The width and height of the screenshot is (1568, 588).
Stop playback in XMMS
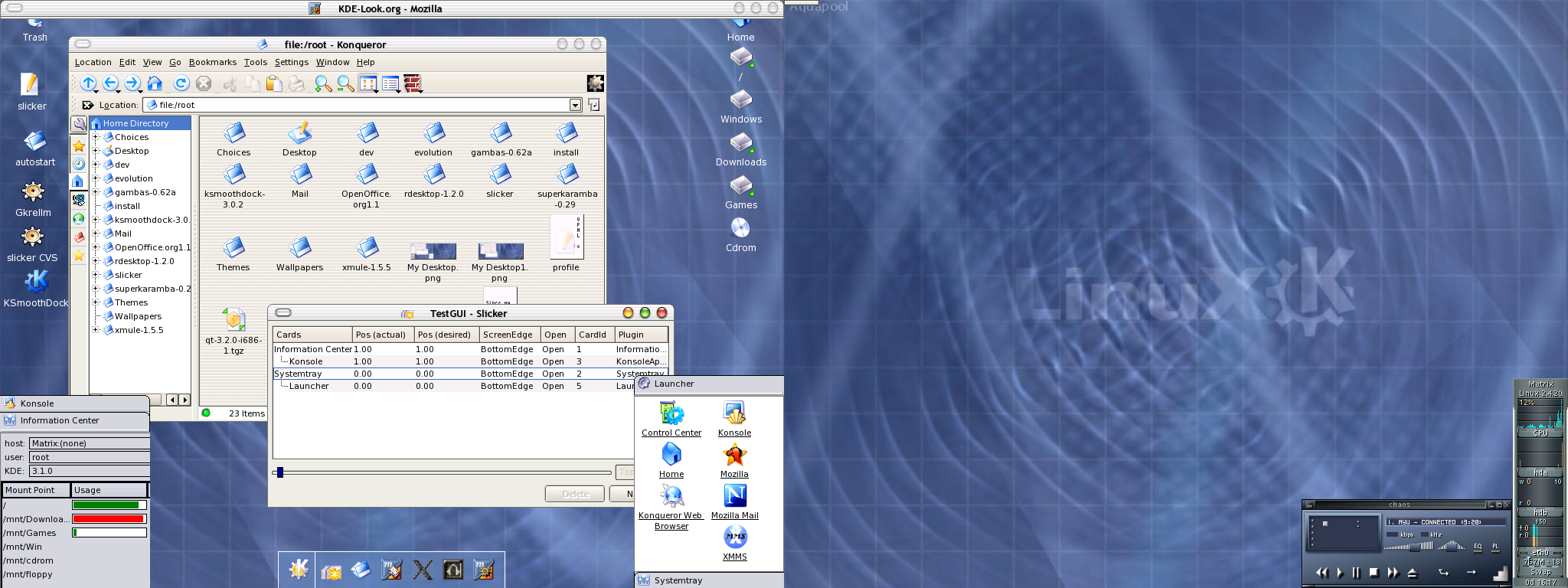[1374, 572]
